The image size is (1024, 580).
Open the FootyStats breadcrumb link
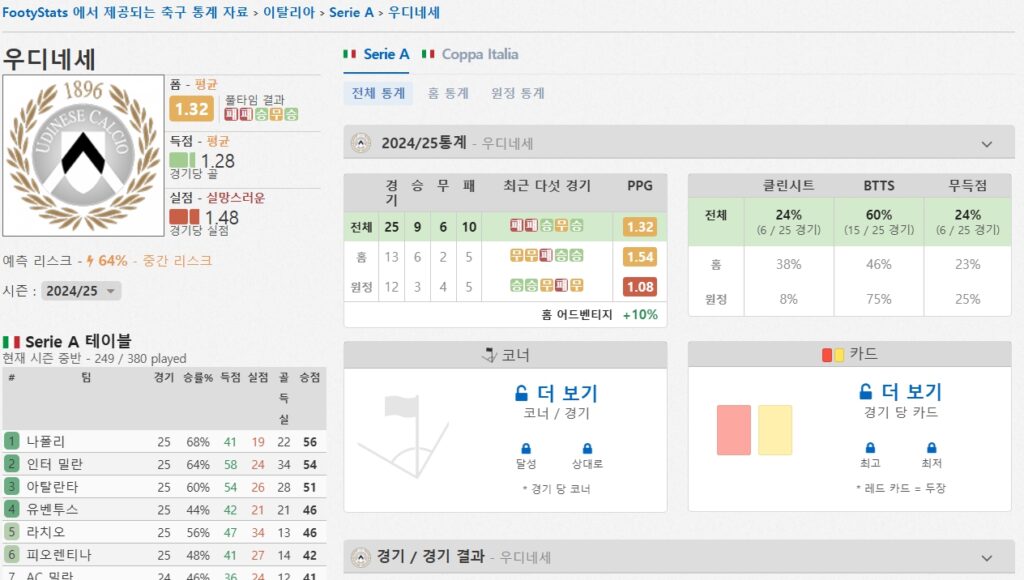(x=125, y=12)
